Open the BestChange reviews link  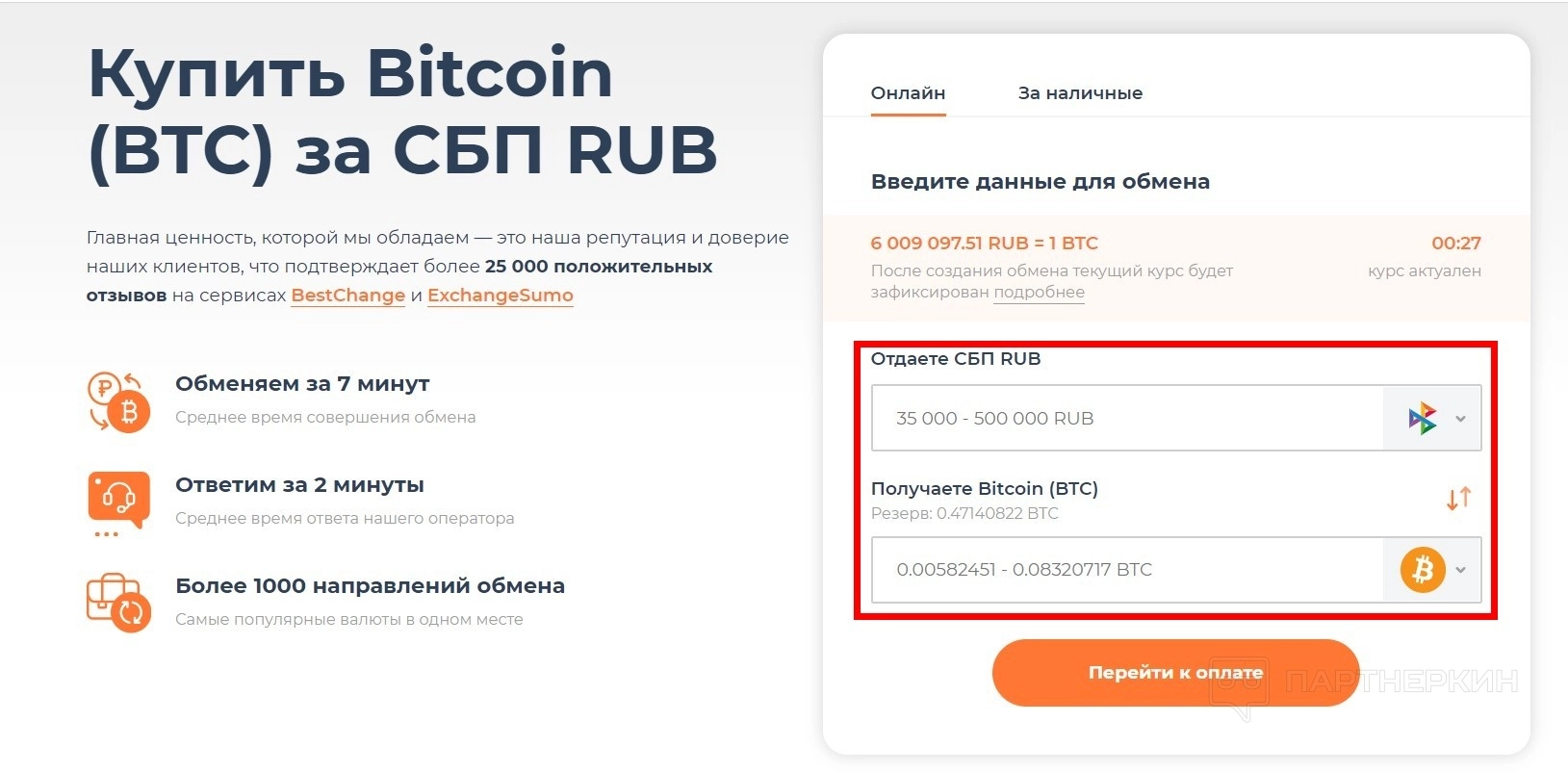pyautogui.click(x=347, y=296)
